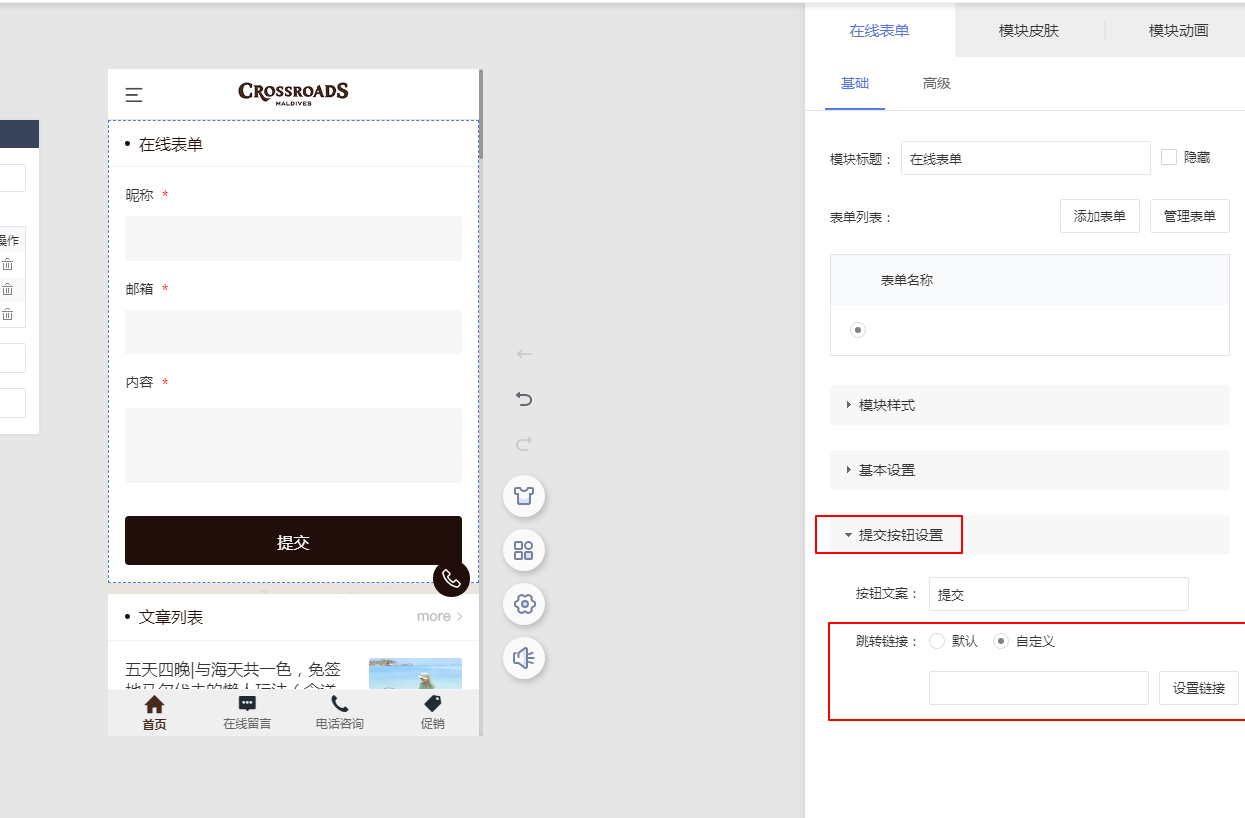Open the gear settings icon
1245x818 pixels.
coord(524,604)
